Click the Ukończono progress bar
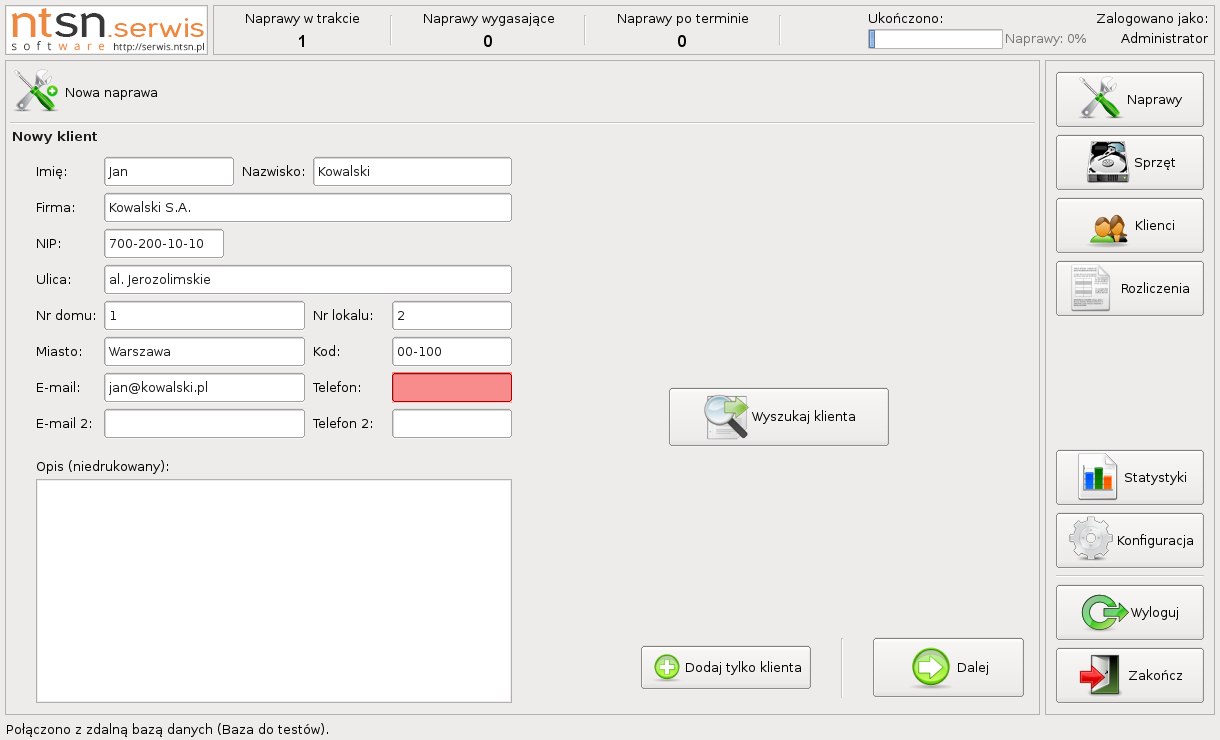This screenshot has width=1220, height=740. [x=935, y=39]
